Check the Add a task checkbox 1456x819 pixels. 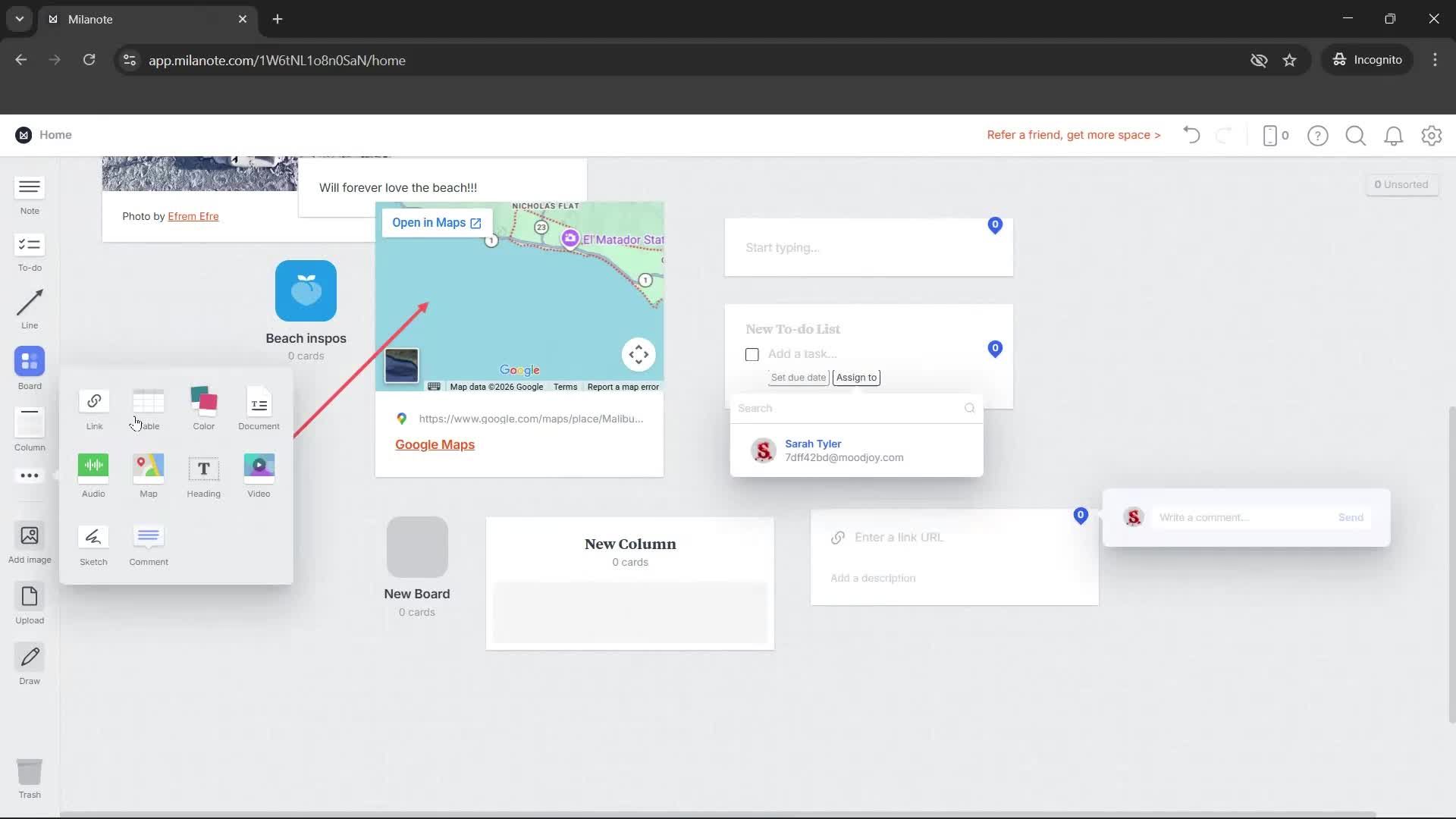click(752, 355)
